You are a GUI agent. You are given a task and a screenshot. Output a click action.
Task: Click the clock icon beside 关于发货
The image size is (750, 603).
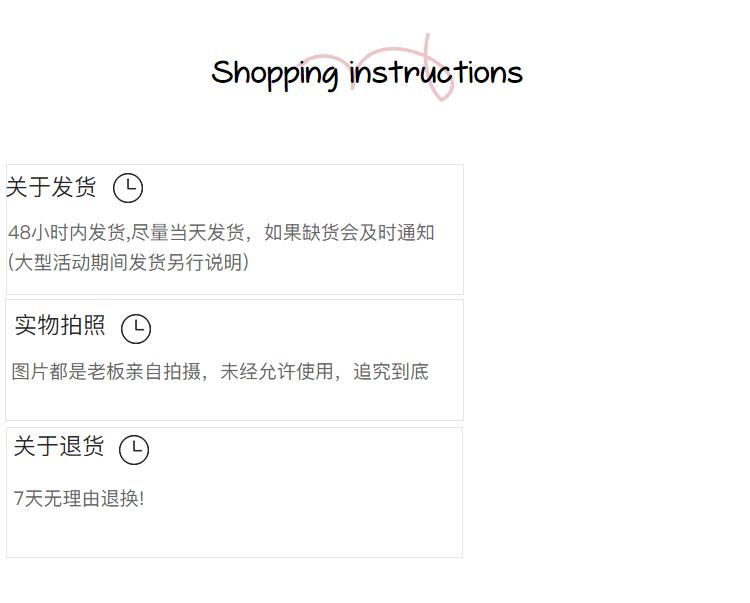[x=128, y=188]
